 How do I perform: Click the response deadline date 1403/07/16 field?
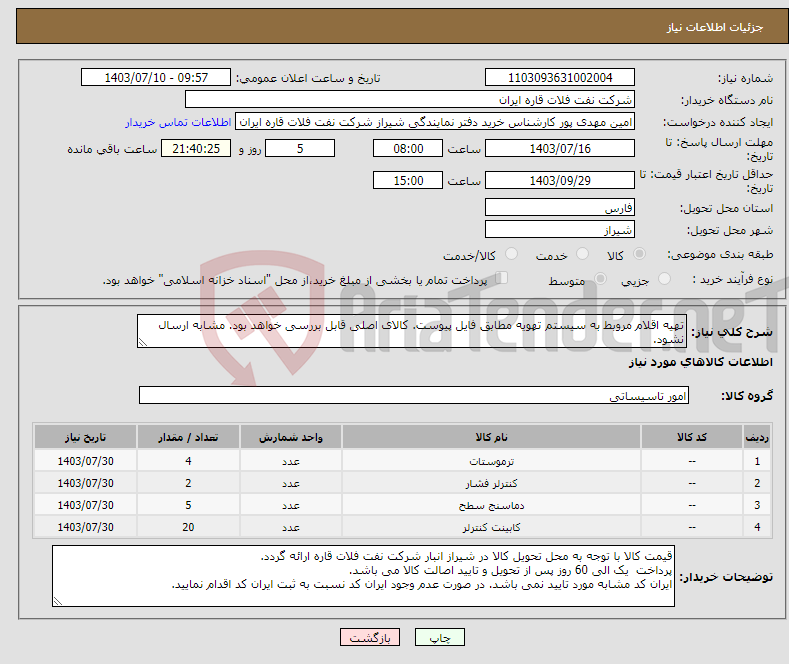(x=560, y=148)
